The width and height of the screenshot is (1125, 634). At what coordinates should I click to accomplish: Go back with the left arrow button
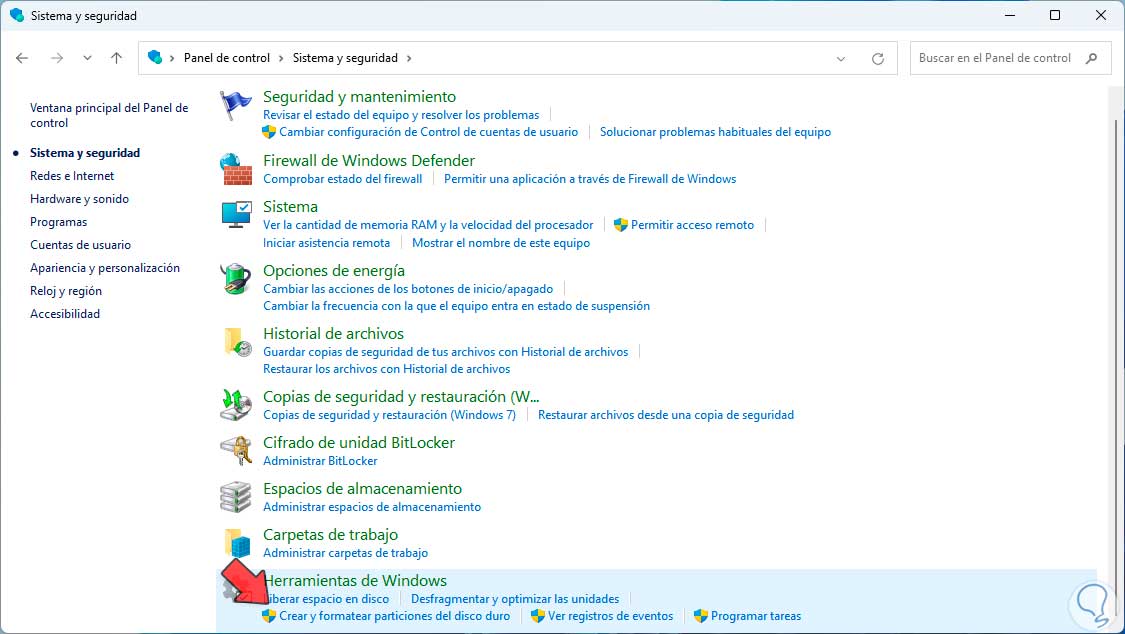(x=22, y=58)
